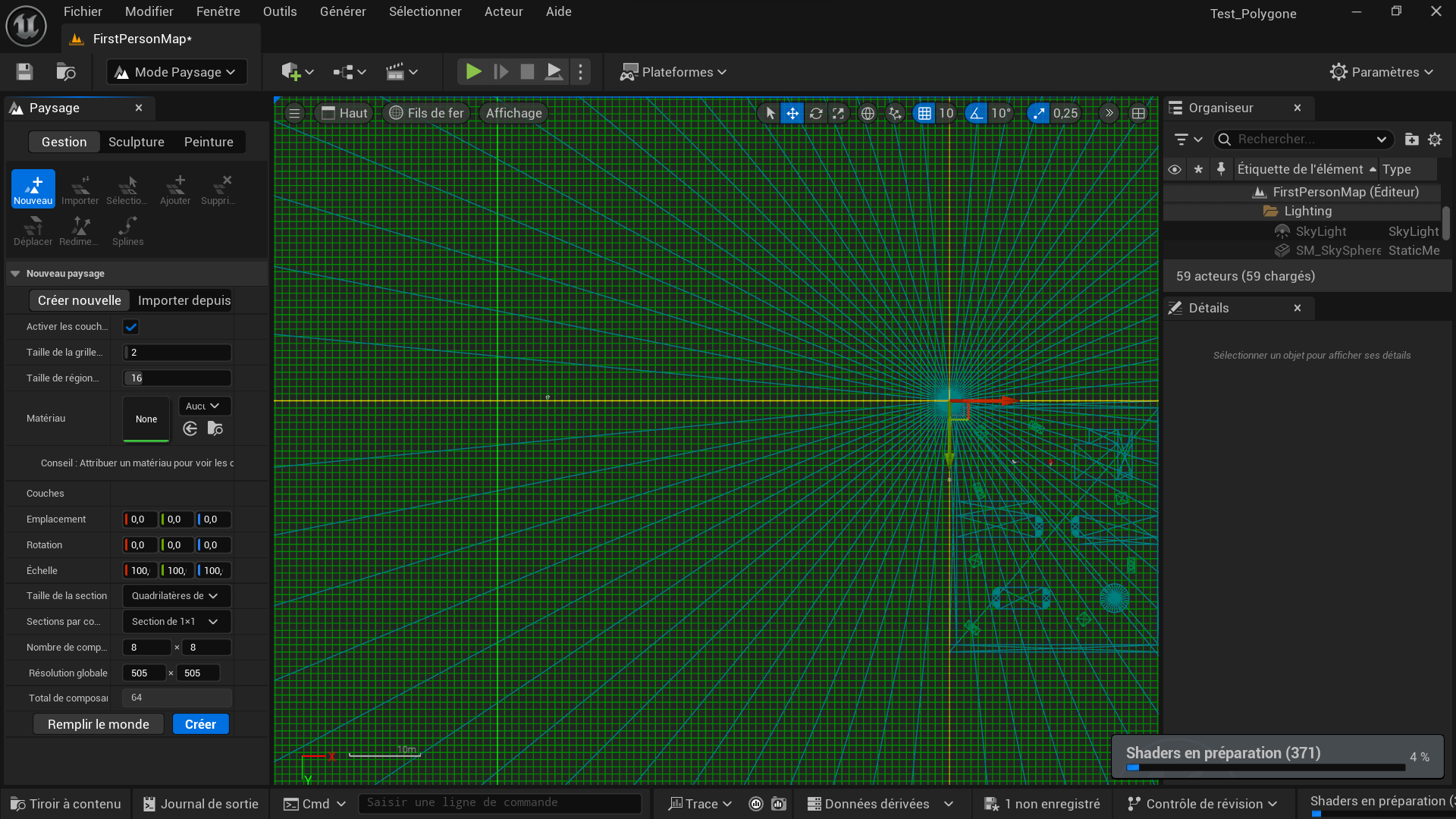
Task: Click the frame advance play button
Action: (500, 72)
